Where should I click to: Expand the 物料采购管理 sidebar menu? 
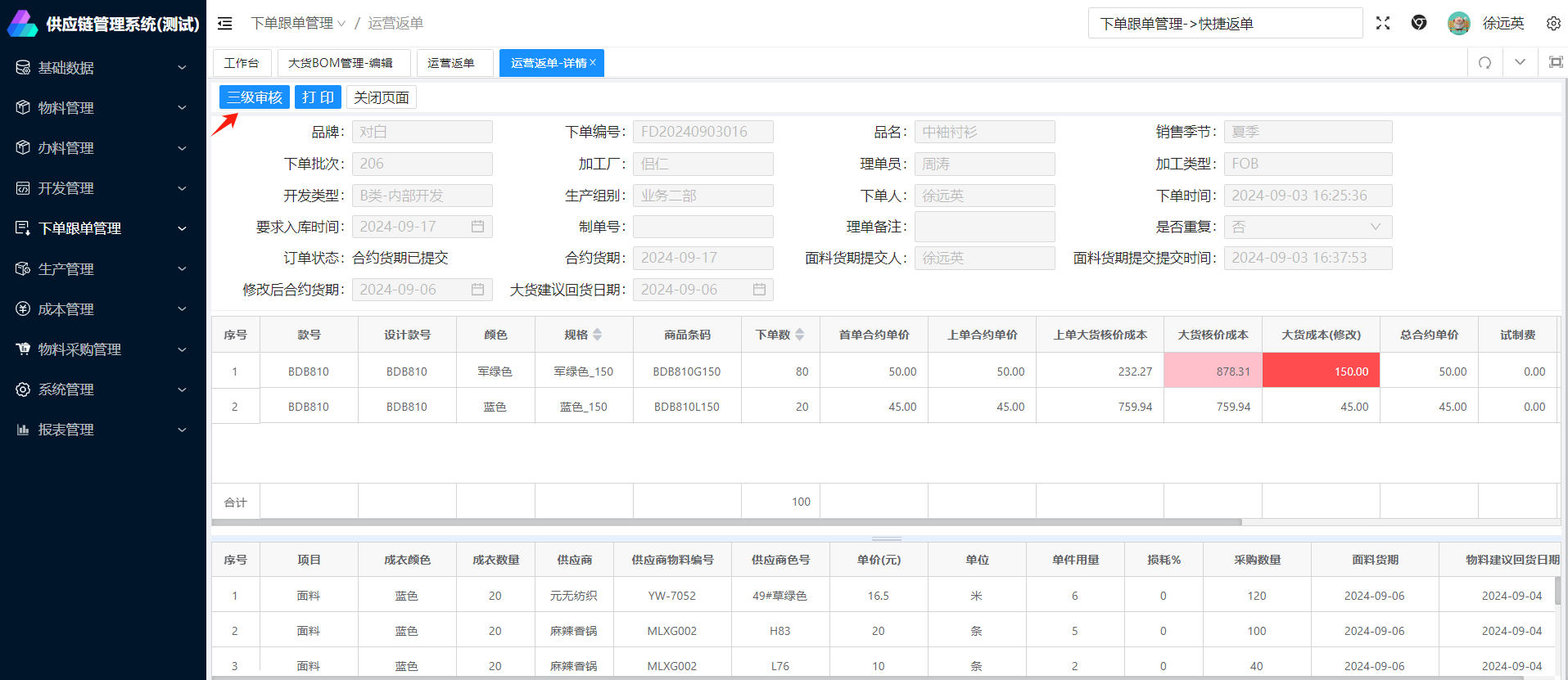[102, 349]
